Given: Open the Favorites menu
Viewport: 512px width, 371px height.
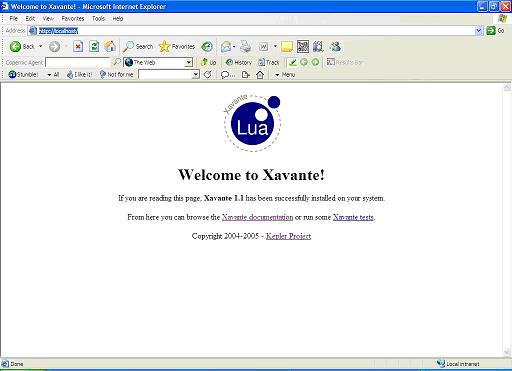Looking at the screenshot, I should coord(73,19).
